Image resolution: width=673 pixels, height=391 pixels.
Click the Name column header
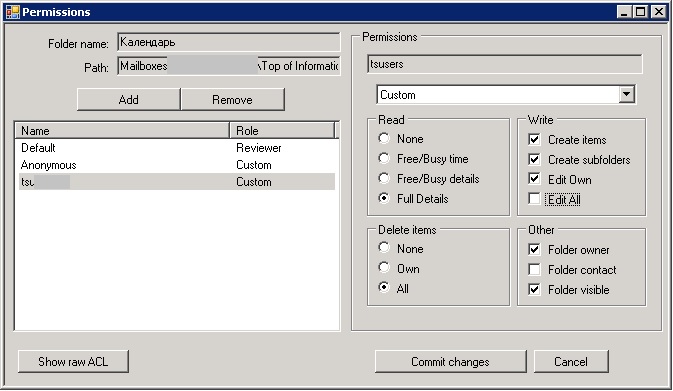click(x=122, y=130)
